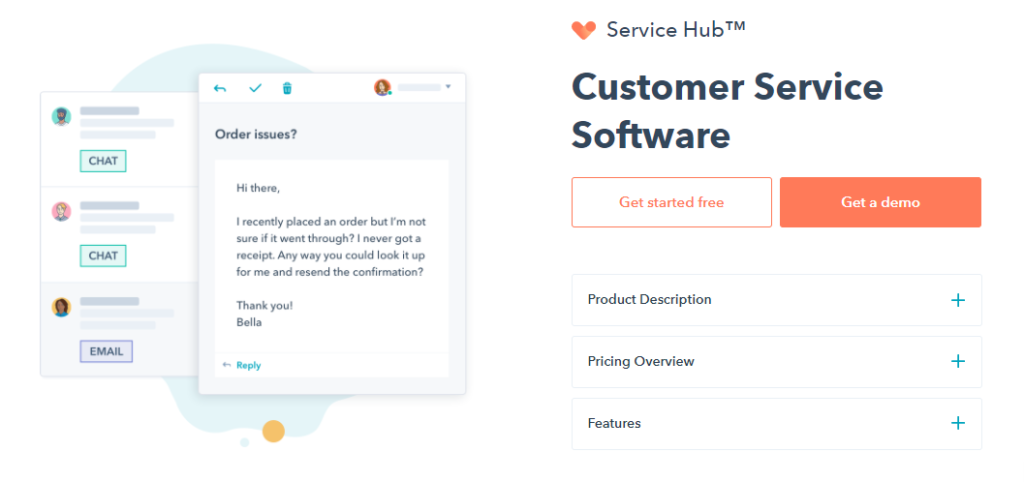1024x482 pixels.
Task: Mark conversation done with checkmark icon
Action: coord(255,88)
